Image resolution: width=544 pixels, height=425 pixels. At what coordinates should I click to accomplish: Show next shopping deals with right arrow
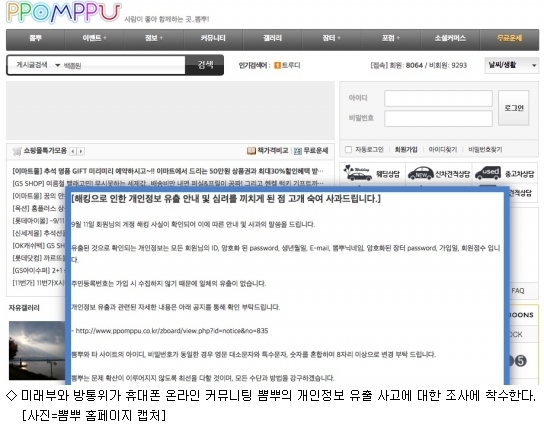[x=81, y=152]
